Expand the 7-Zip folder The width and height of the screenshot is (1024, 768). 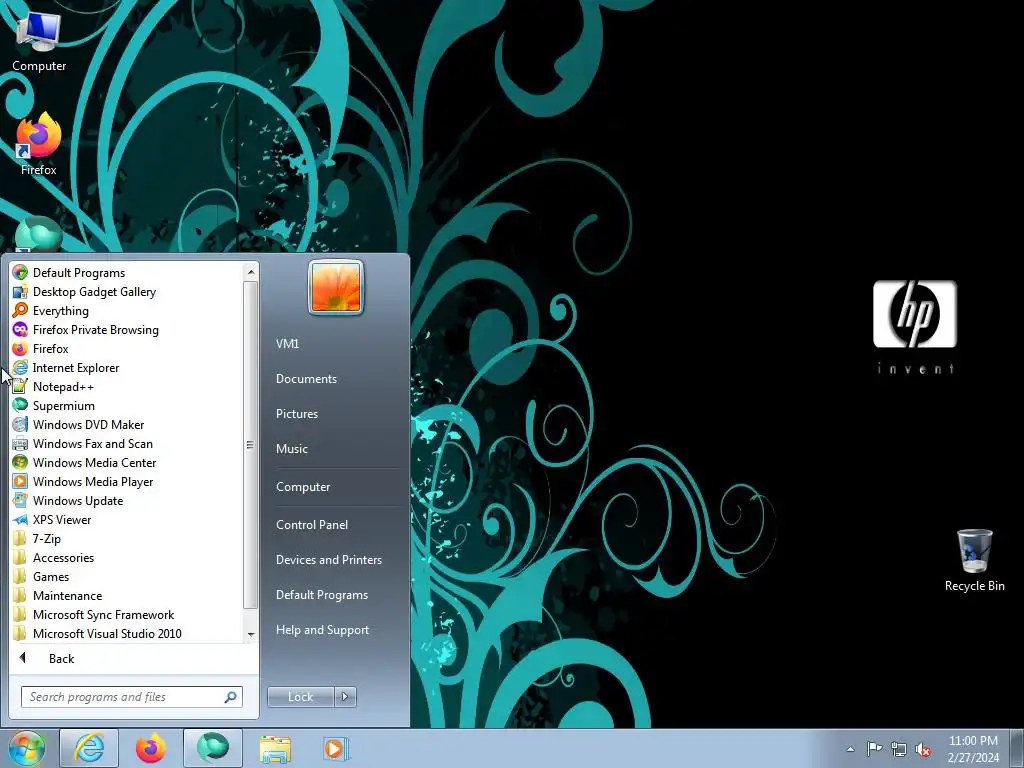[127, 538]
